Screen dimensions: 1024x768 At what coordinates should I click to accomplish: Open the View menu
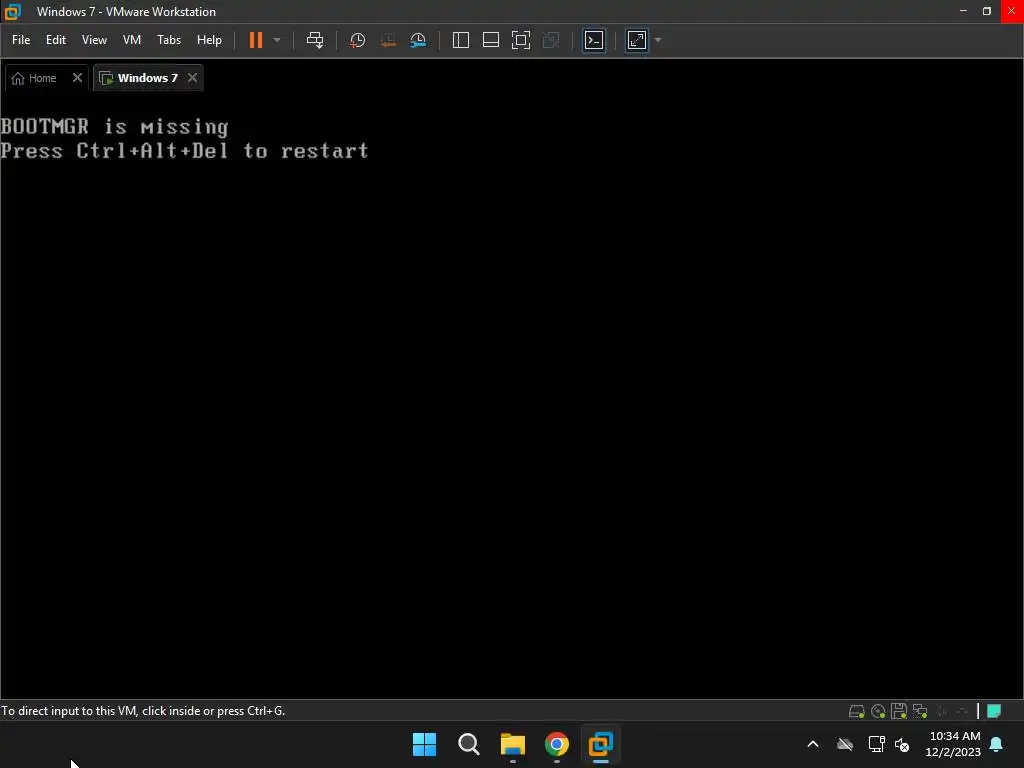94,40
